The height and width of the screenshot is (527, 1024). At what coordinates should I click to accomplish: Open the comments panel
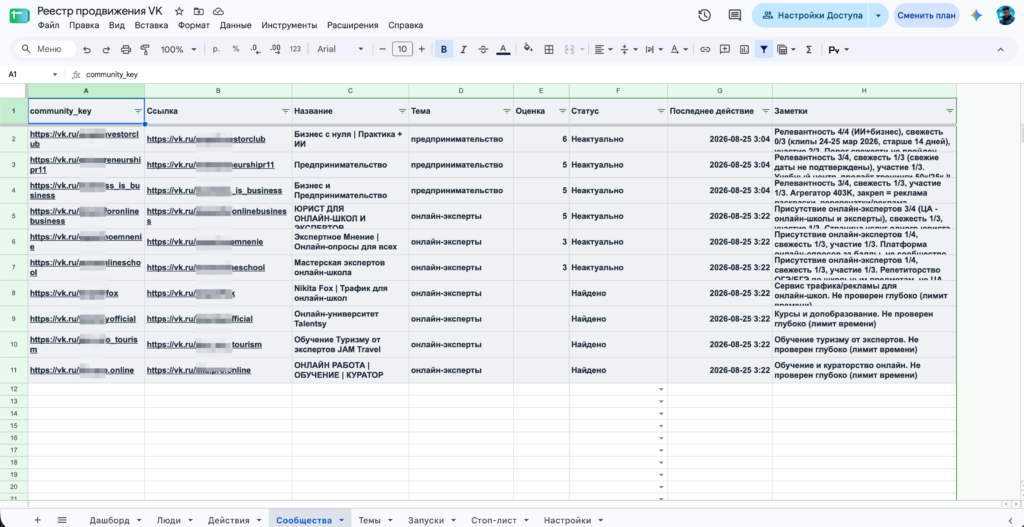click(735, 15)
